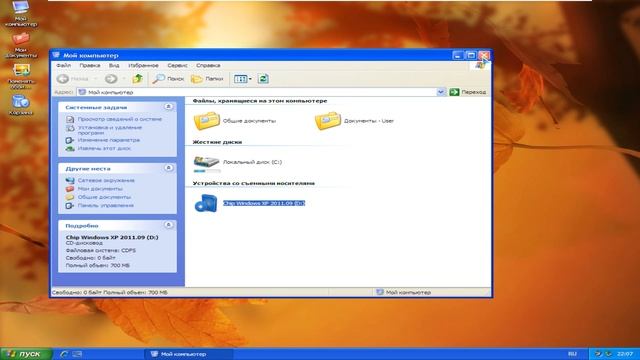Open the My Documents desktop icon
The width and height of the screenshot is (640, 360).
click(20, 44)
